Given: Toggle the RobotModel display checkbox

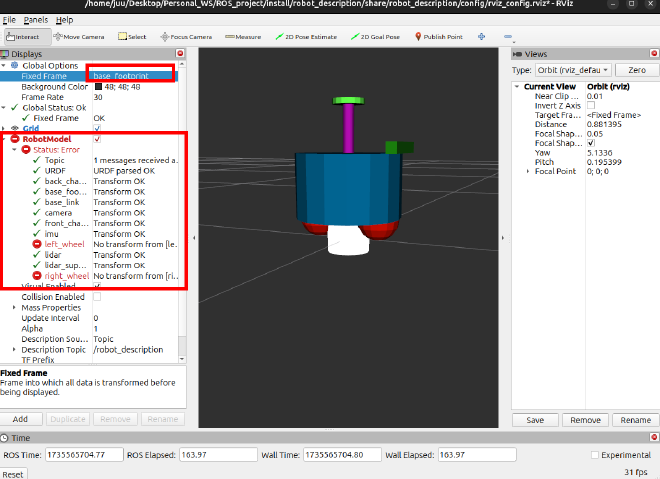Looking at the screenshot, I should tap(97, 139).
